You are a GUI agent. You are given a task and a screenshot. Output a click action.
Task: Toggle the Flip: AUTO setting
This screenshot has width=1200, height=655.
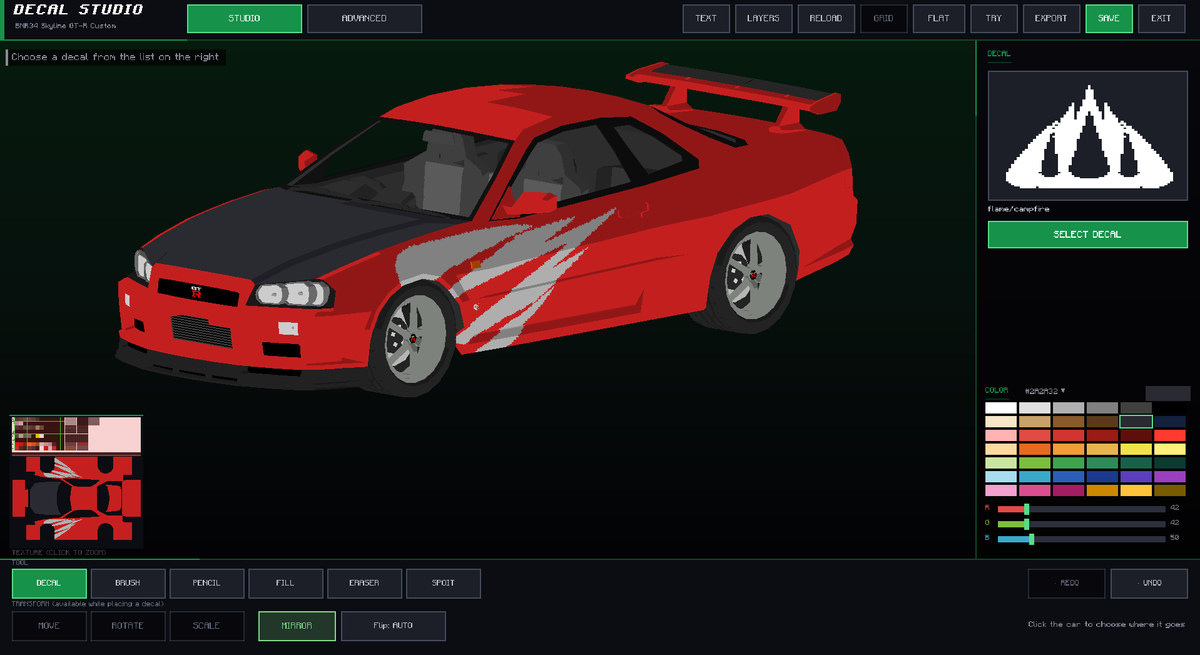(x=393, y=626)
